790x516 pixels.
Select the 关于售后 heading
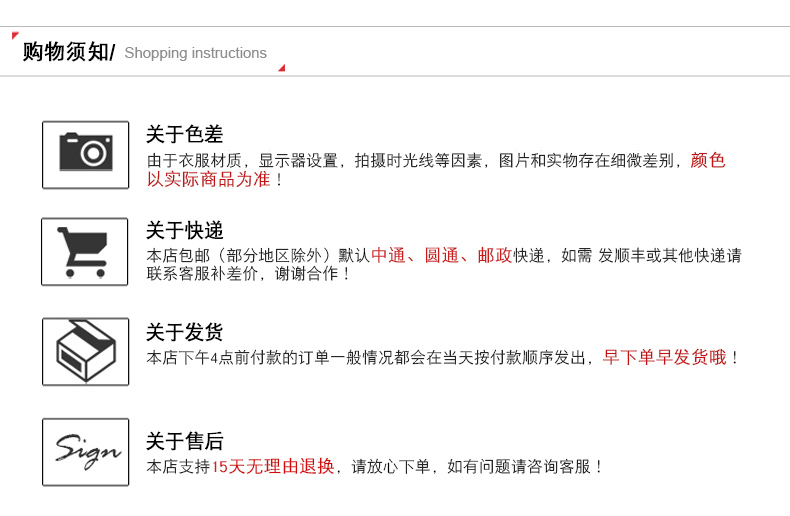(184, 441)
